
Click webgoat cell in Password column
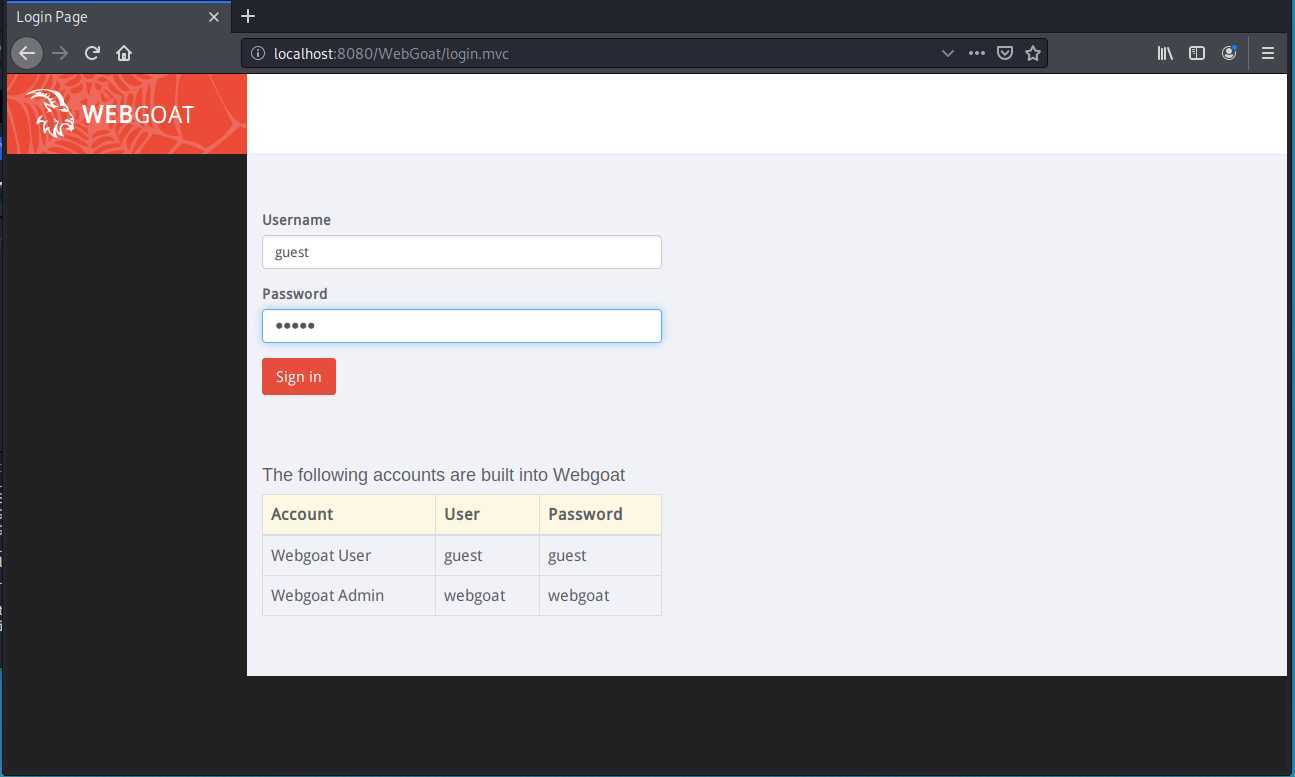tap(600, 595)
